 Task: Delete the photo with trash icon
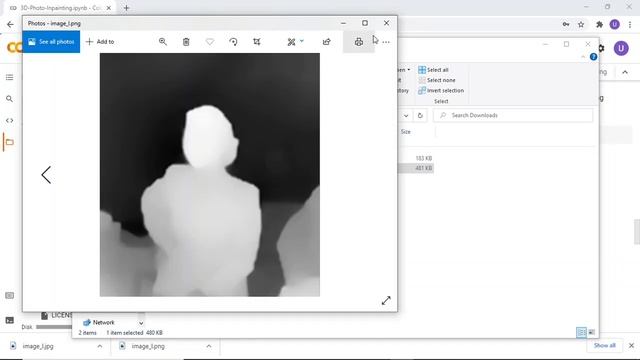point(186,42)
